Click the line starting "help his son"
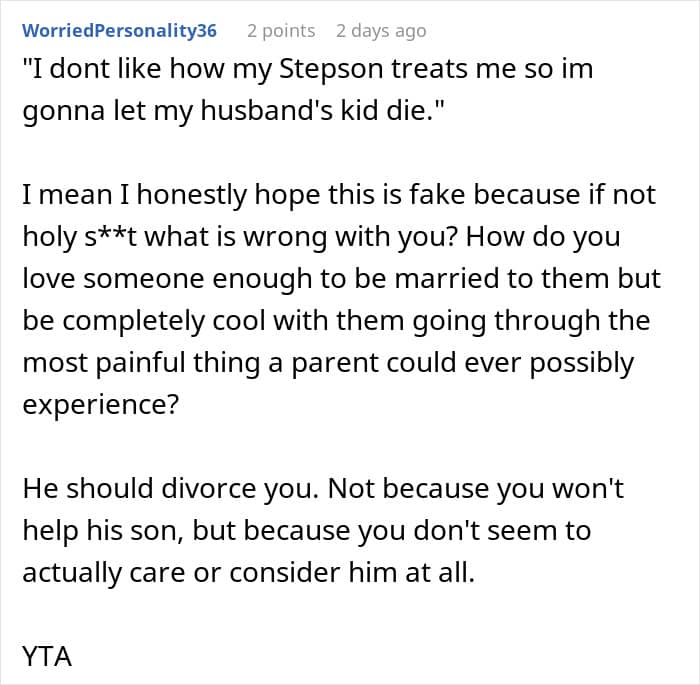Screen dimensions: 700x685 pos(307,530)
